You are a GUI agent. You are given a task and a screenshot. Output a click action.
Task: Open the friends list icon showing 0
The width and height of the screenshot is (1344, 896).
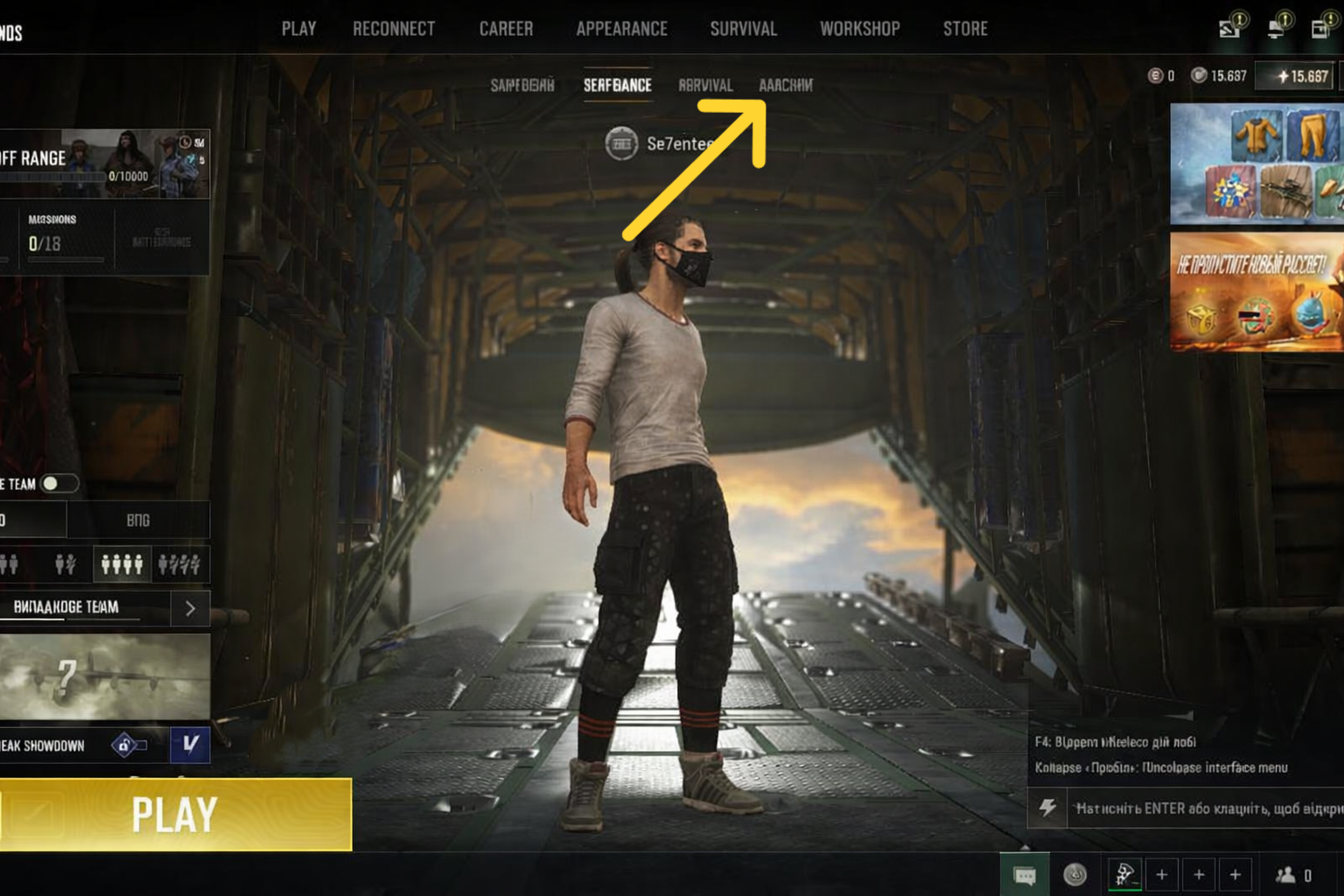coord(1292,875)
